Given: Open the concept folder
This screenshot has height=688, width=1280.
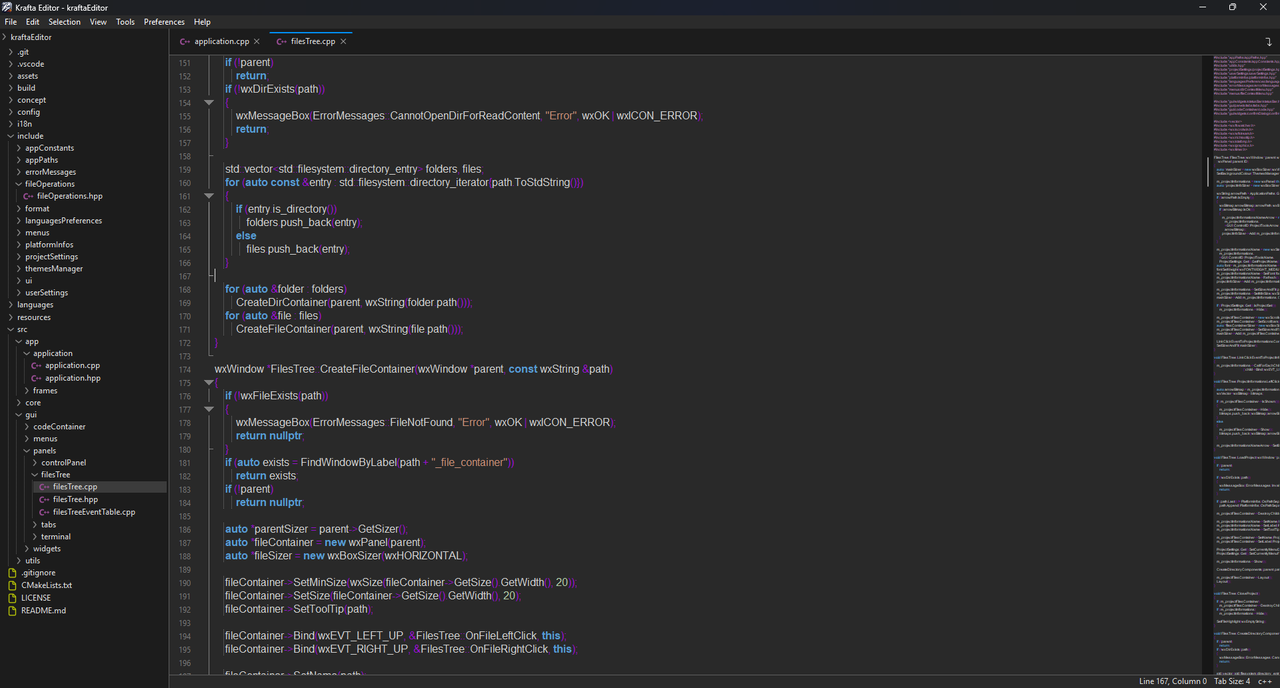Looking at the screenshot, I should (x=31, y=100).
